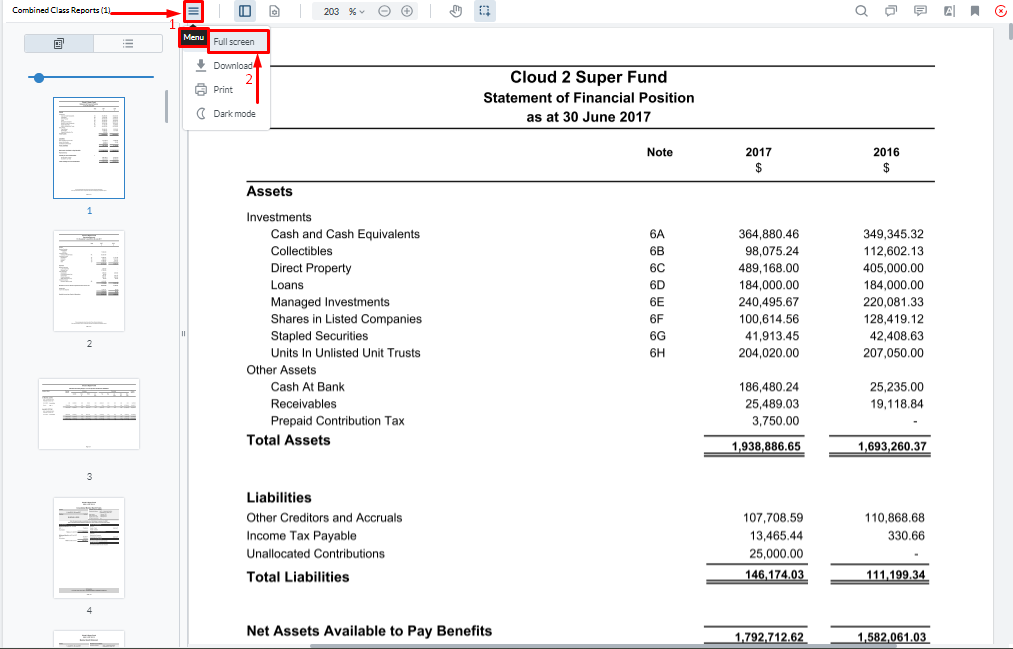
Task: Click the 'Receivables' row label
Action: [304, 404]
